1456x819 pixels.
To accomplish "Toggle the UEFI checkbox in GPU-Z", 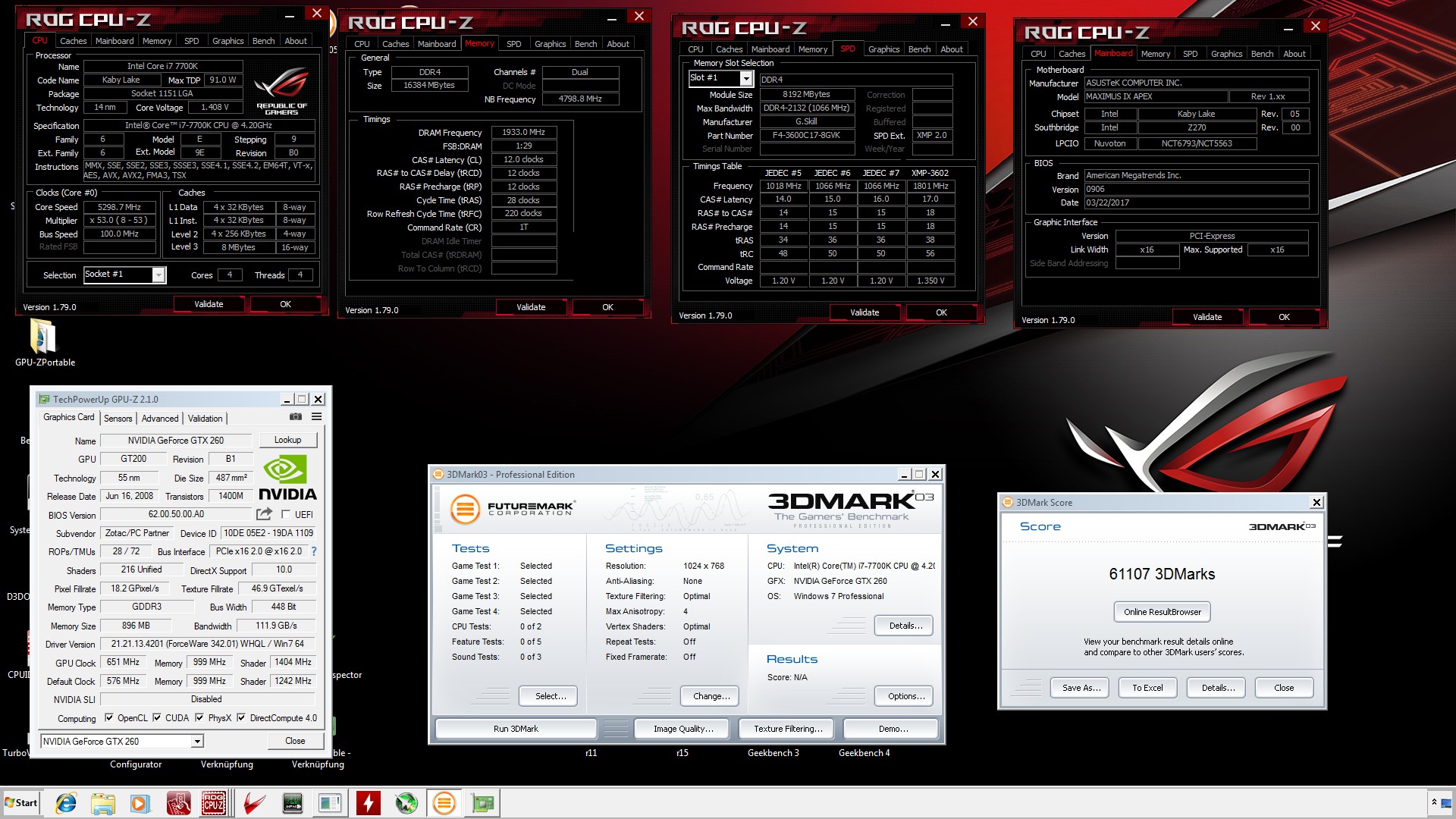I will [286, 515].
